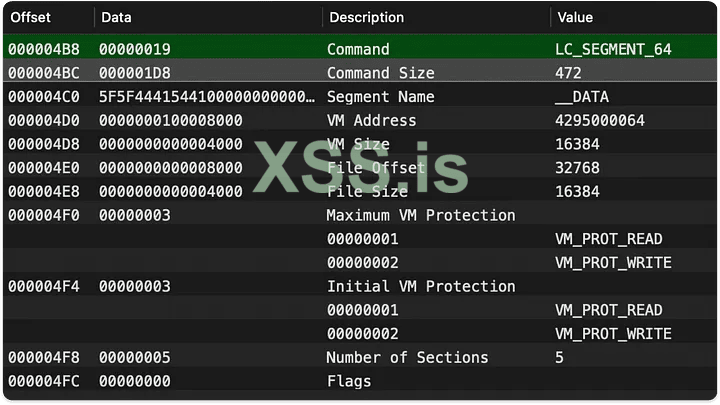Click VM_PROT_WRITE under Initial VM Protection
The image size is (720, 405).
click(613, 333)
